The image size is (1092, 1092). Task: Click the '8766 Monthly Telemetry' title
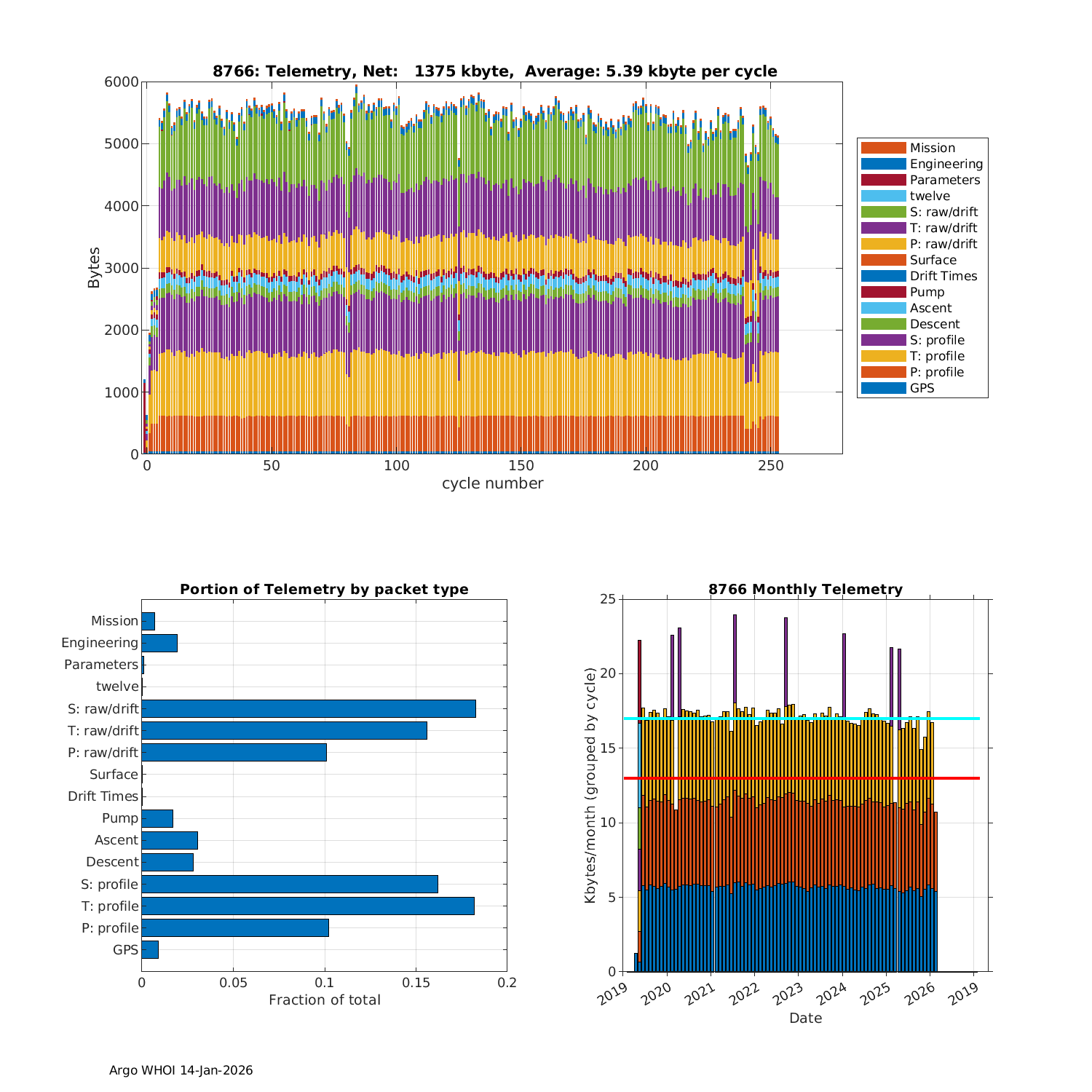click(805, 589)
